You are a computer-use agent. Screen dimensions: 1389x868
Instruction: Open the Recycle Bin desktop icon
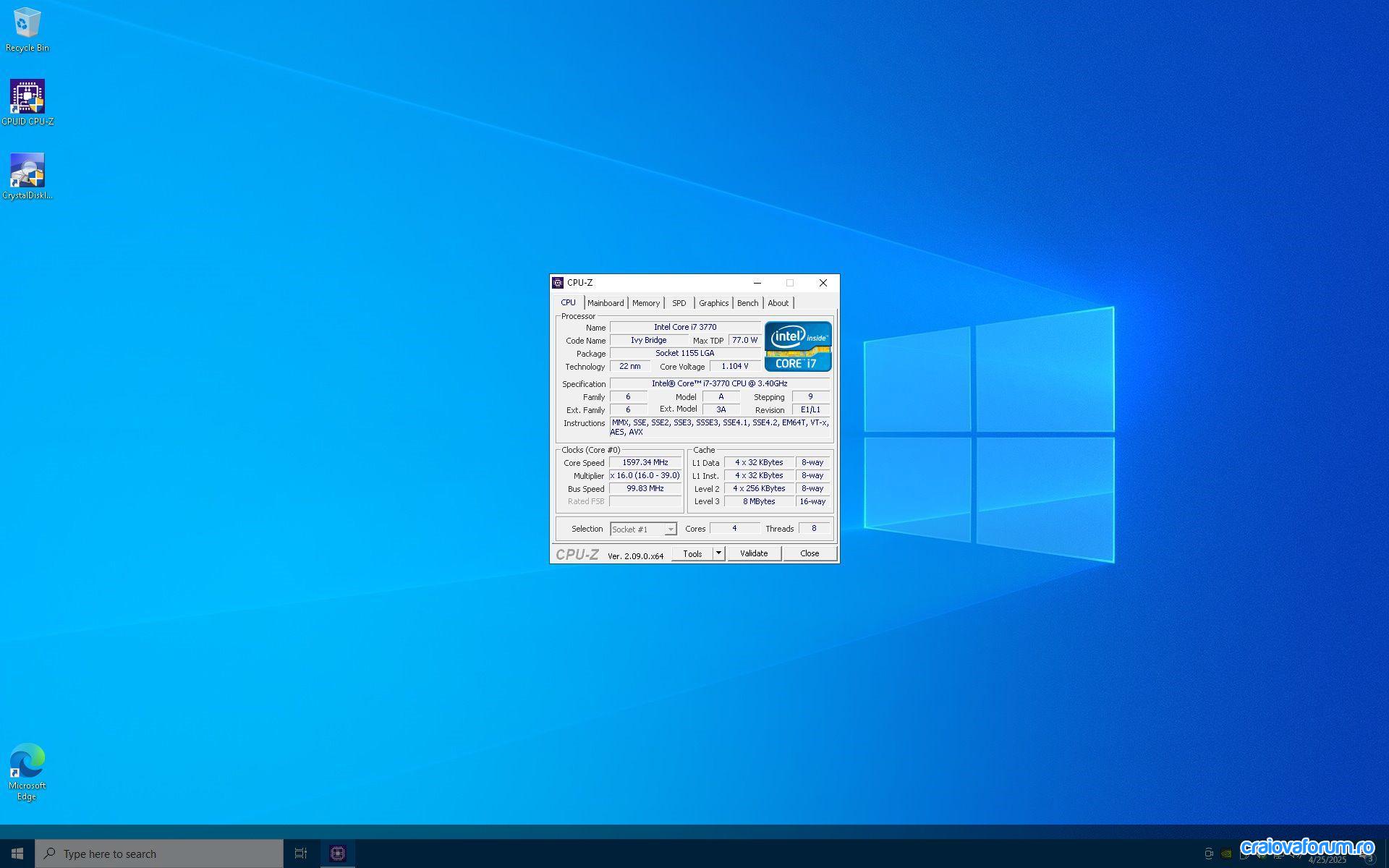[27, 30]
